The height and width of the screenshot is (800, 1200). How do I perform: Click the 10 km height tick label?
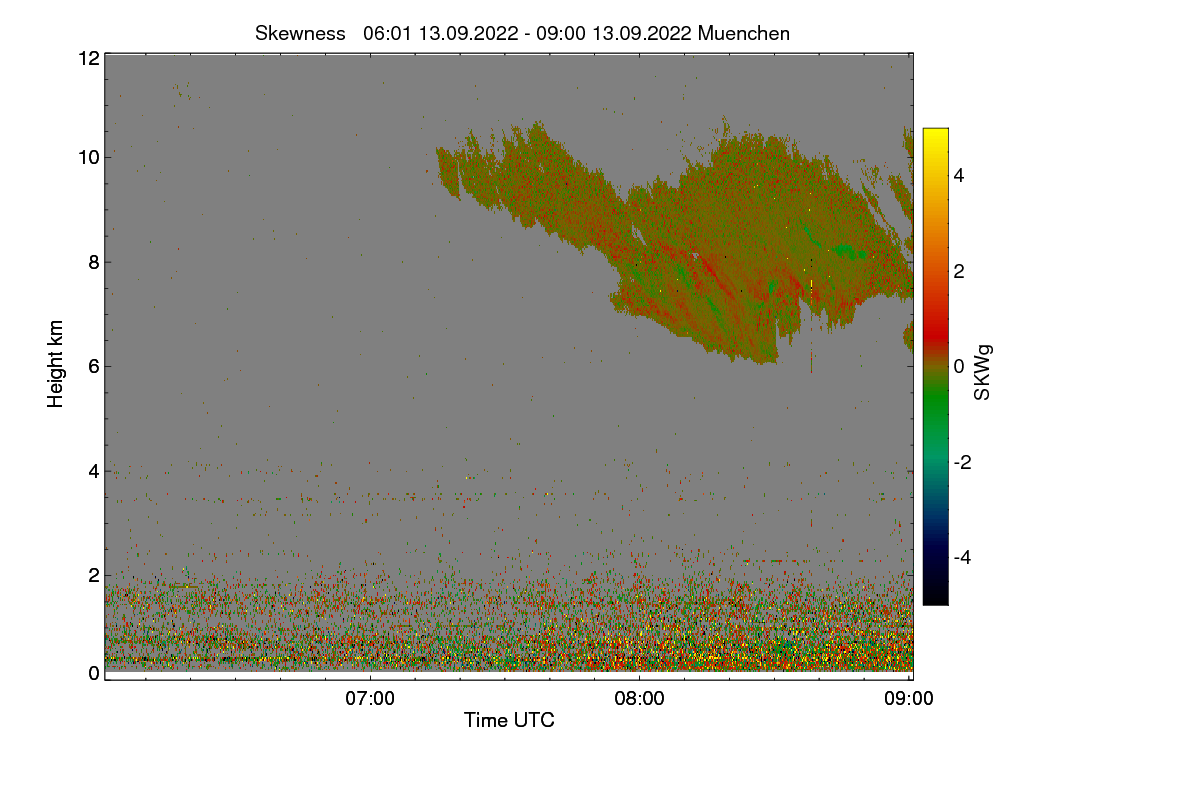[x=89, y=158]
